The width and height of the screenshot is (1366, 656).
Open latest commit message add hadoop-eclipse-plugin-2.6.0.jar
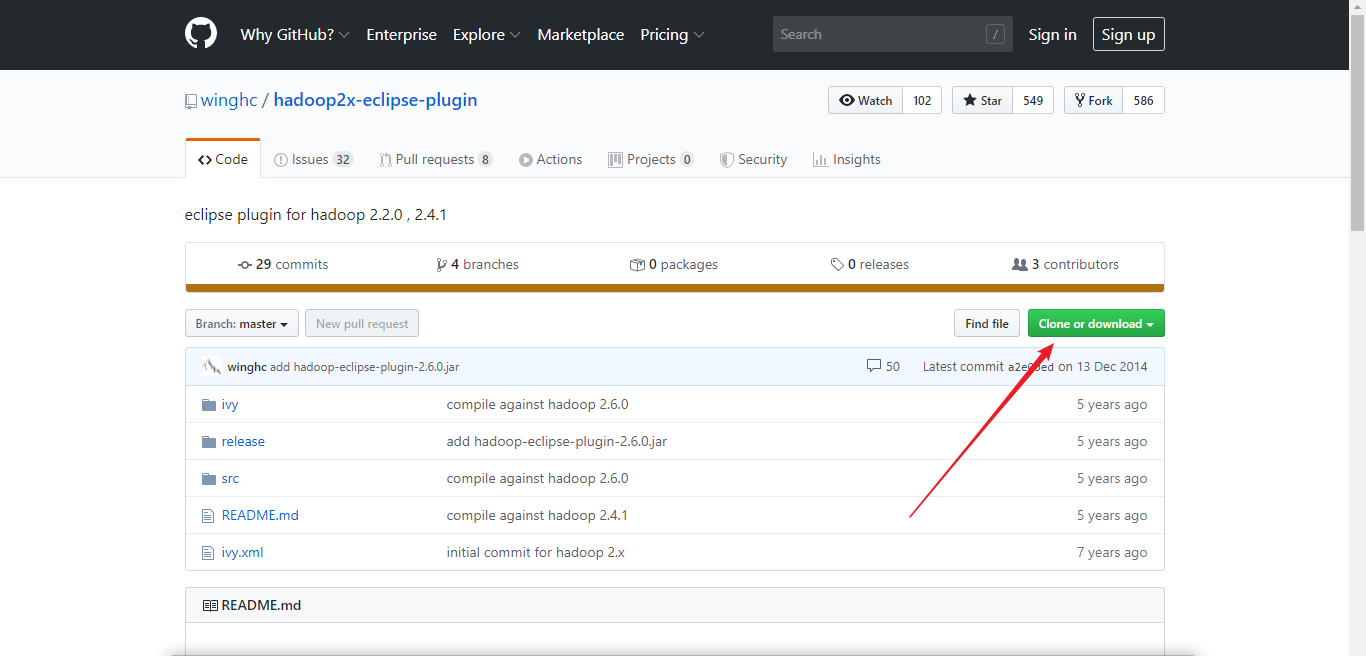coord(365,367)
